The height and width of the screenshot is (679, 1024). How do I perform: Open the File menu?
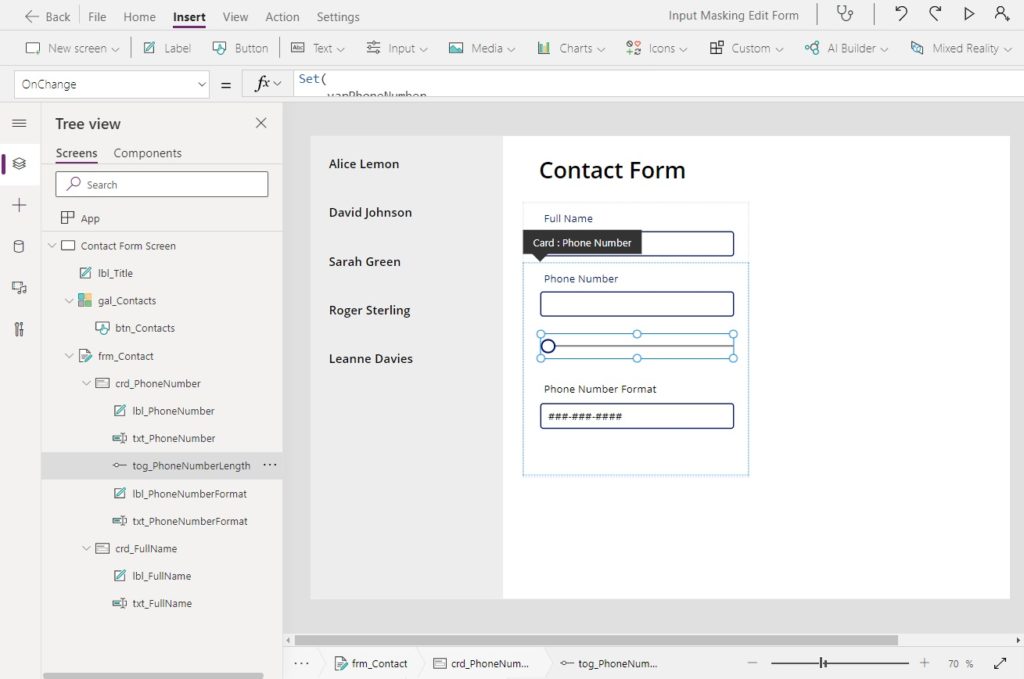click(97, 17)
